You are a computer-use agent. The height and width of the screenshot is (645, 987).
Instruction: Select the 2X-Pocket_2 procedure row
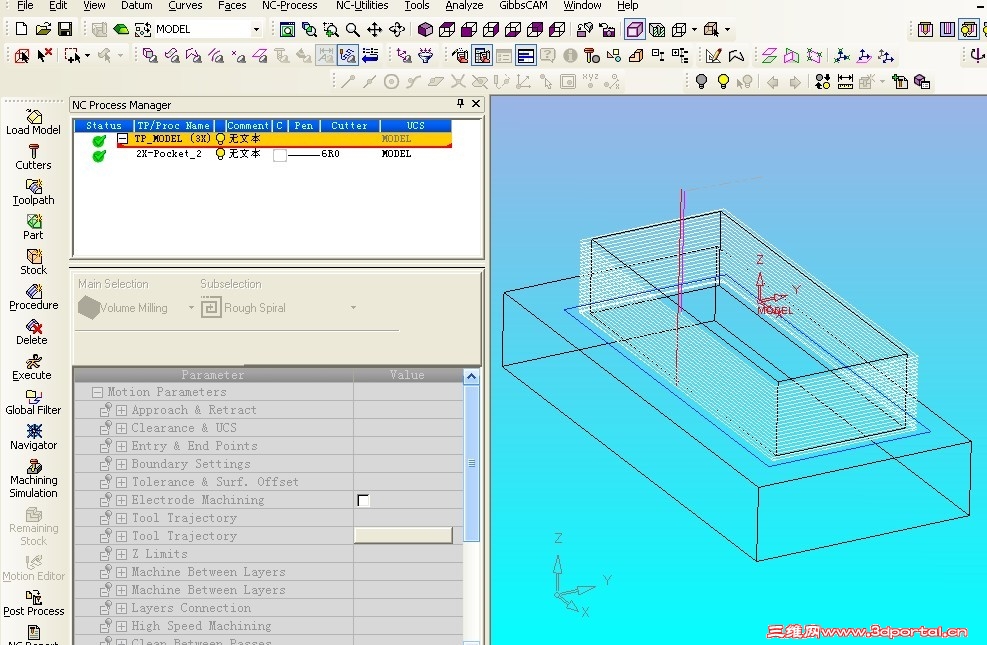pyautogui.click(x=262, y=154)
